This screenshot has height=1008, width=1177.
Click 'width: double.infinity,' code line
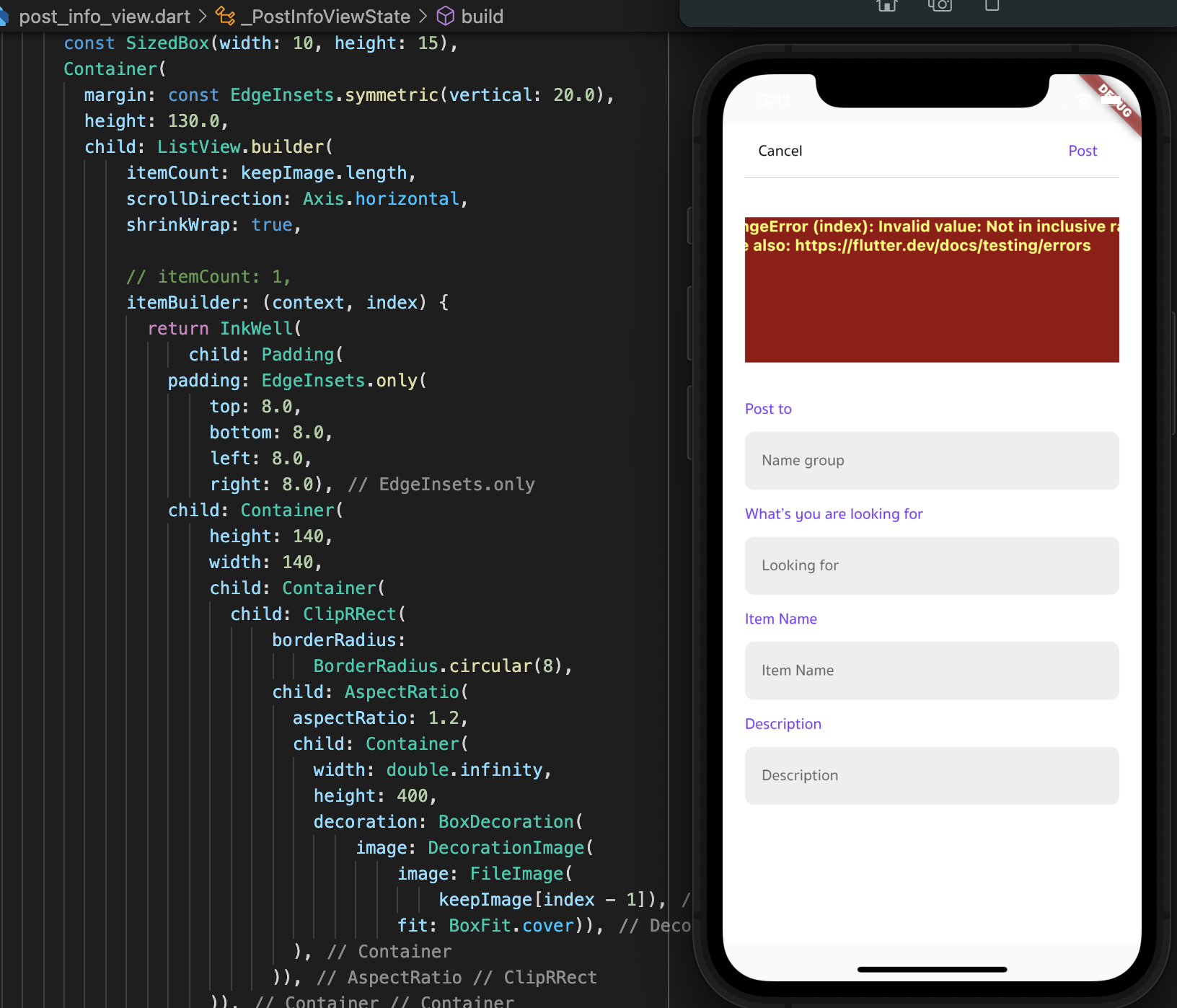click(433, 770)
